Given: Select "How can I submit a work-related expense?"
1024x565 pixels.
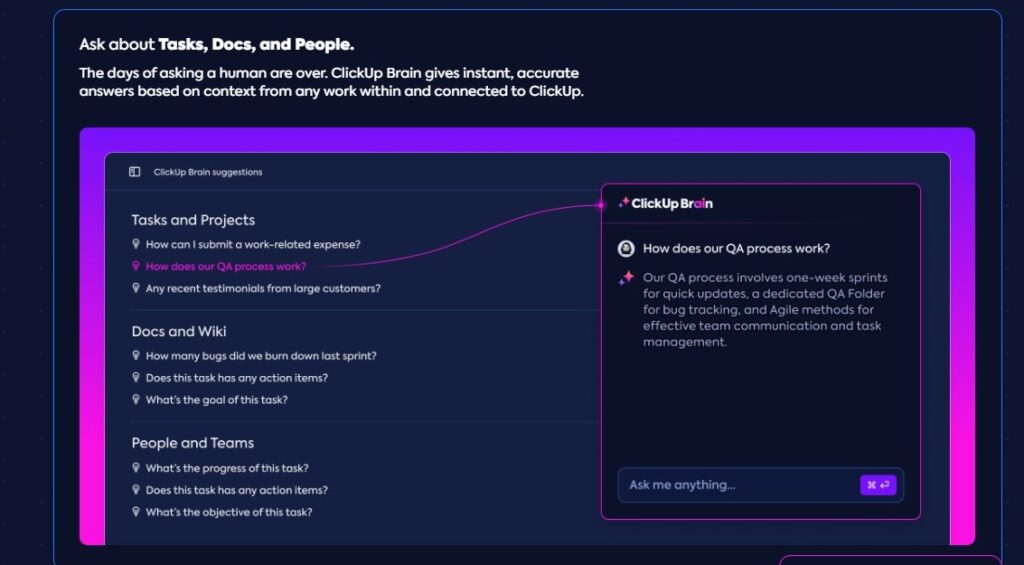Looking at the screenshot, I should pos(253,244).
